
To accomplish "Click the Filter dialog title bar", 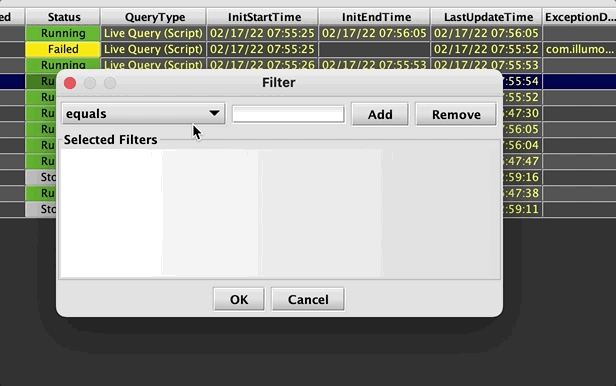I will tap(279, 83).
